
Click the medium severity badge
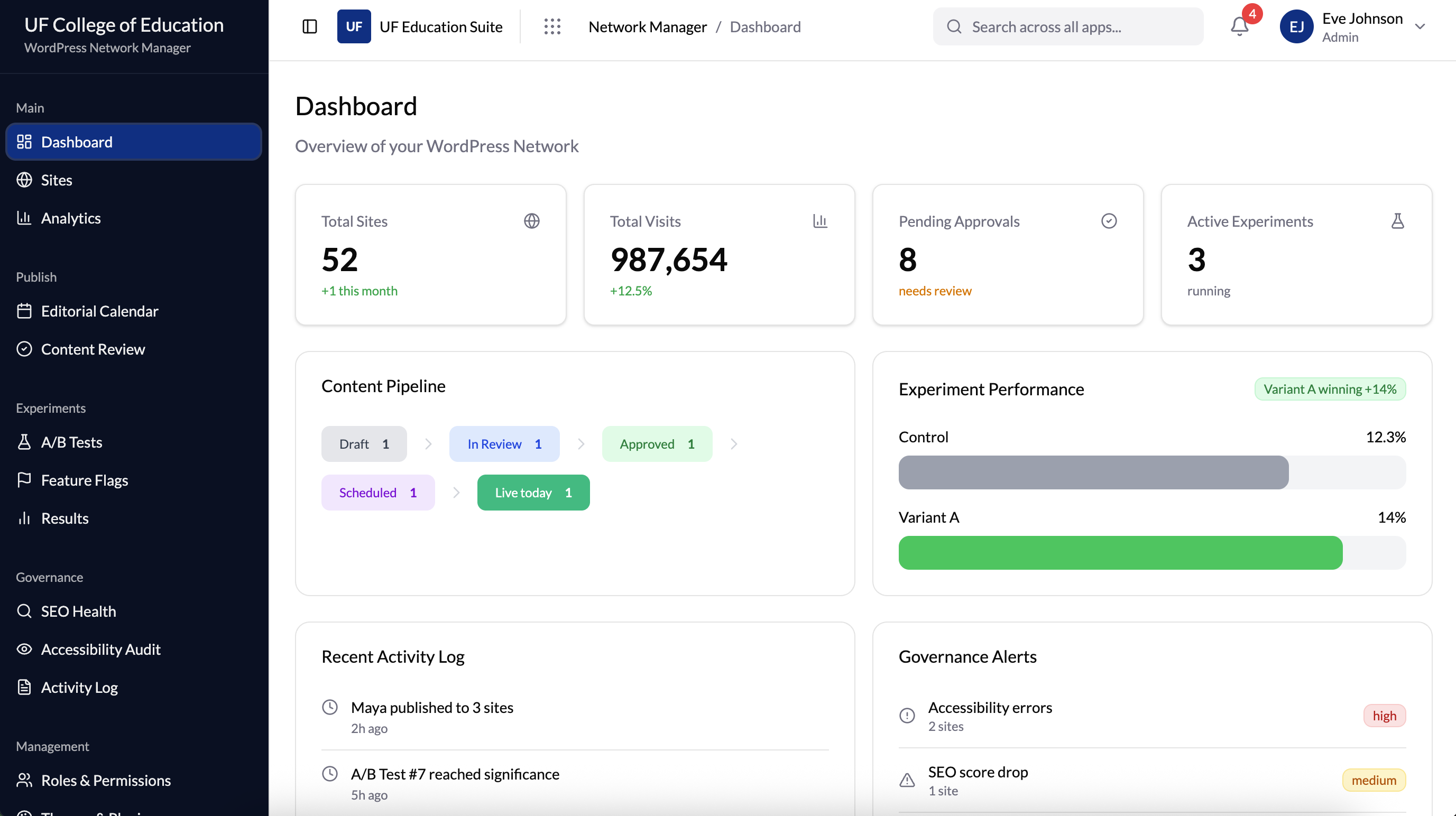[x=1374, y=780]
